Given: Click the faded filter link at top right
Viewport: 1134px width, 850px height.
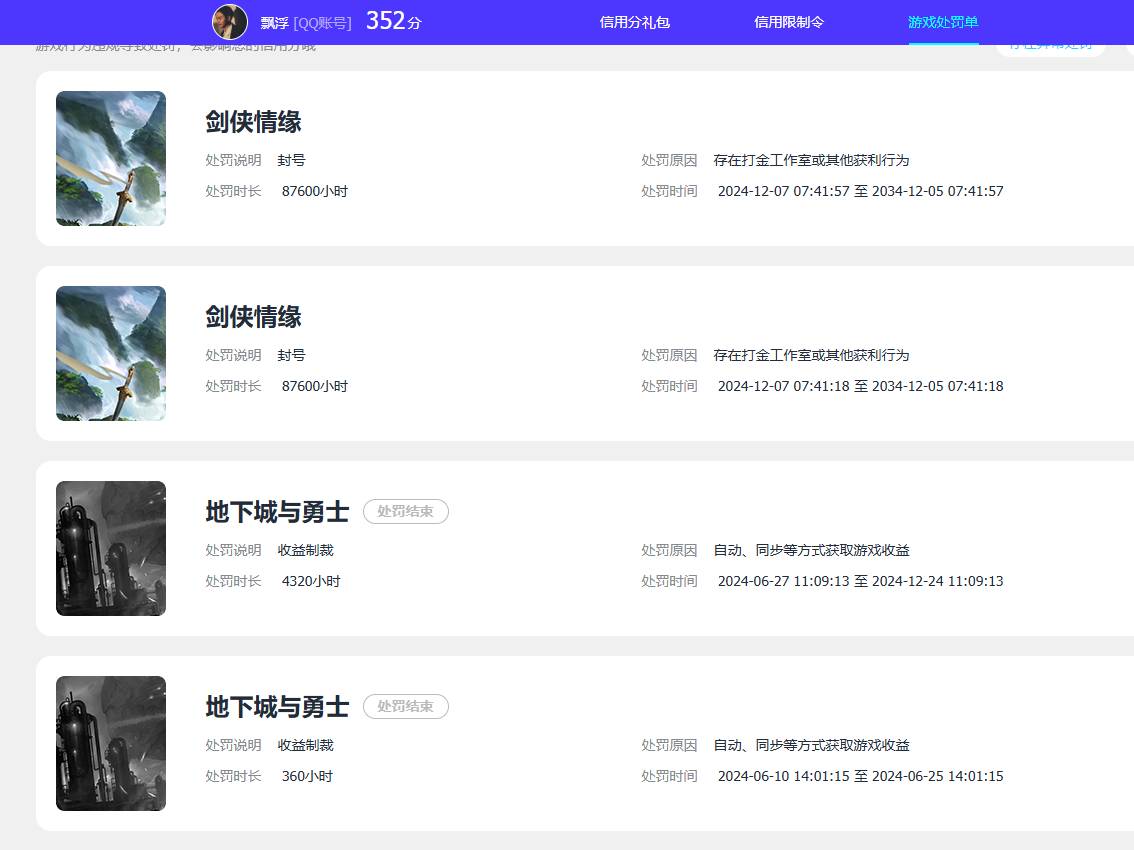Looking at the screenshot, I should point(1049,46).
